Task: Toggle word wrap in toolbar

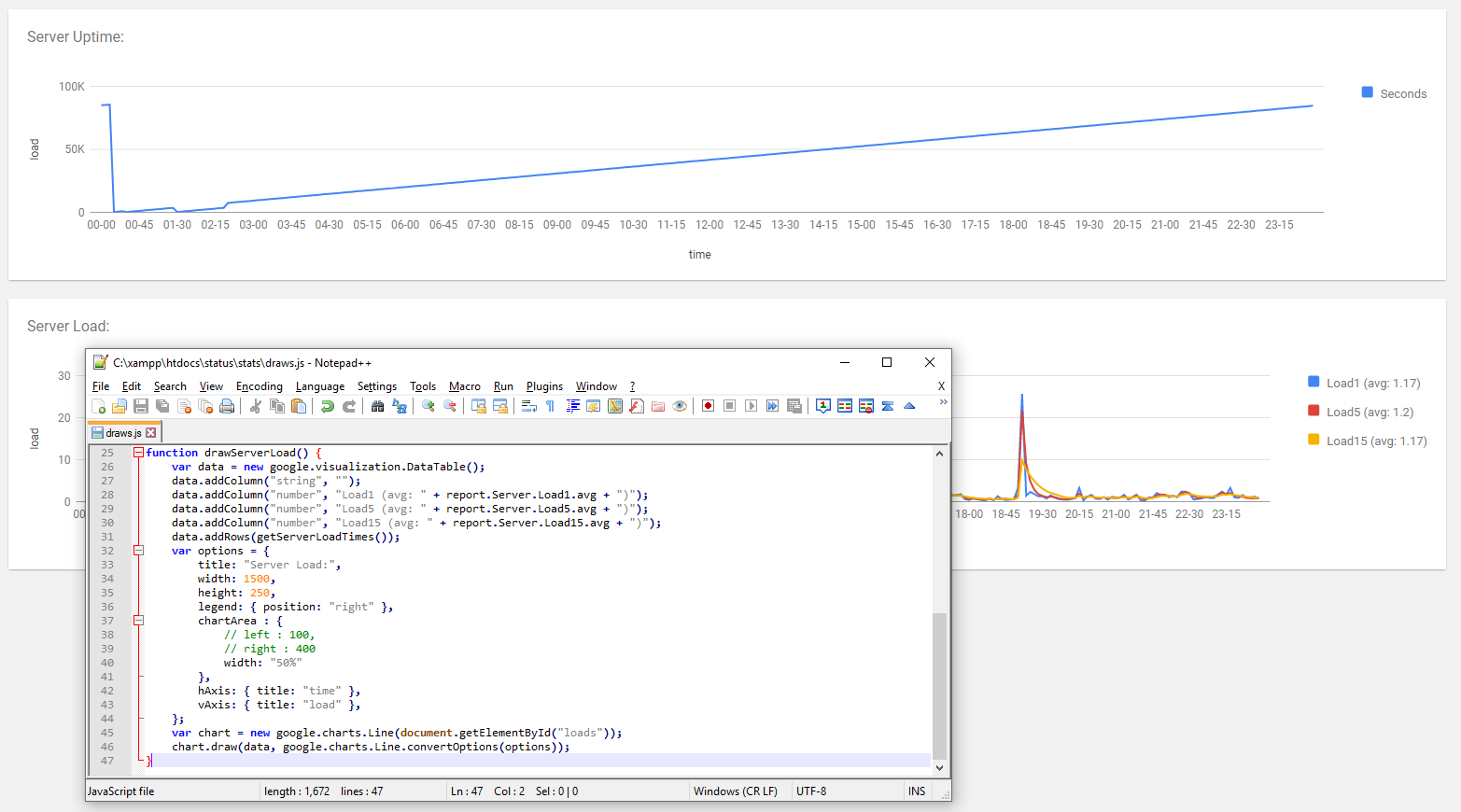Action: [529, 406]
